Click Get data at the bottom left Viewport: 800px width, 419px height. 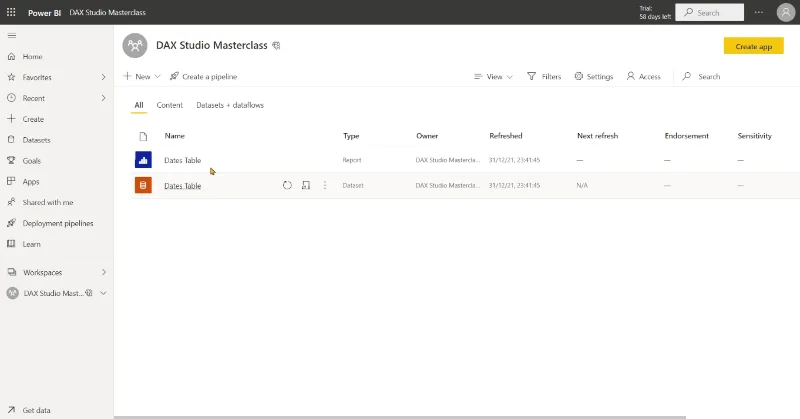pos(36,410)
